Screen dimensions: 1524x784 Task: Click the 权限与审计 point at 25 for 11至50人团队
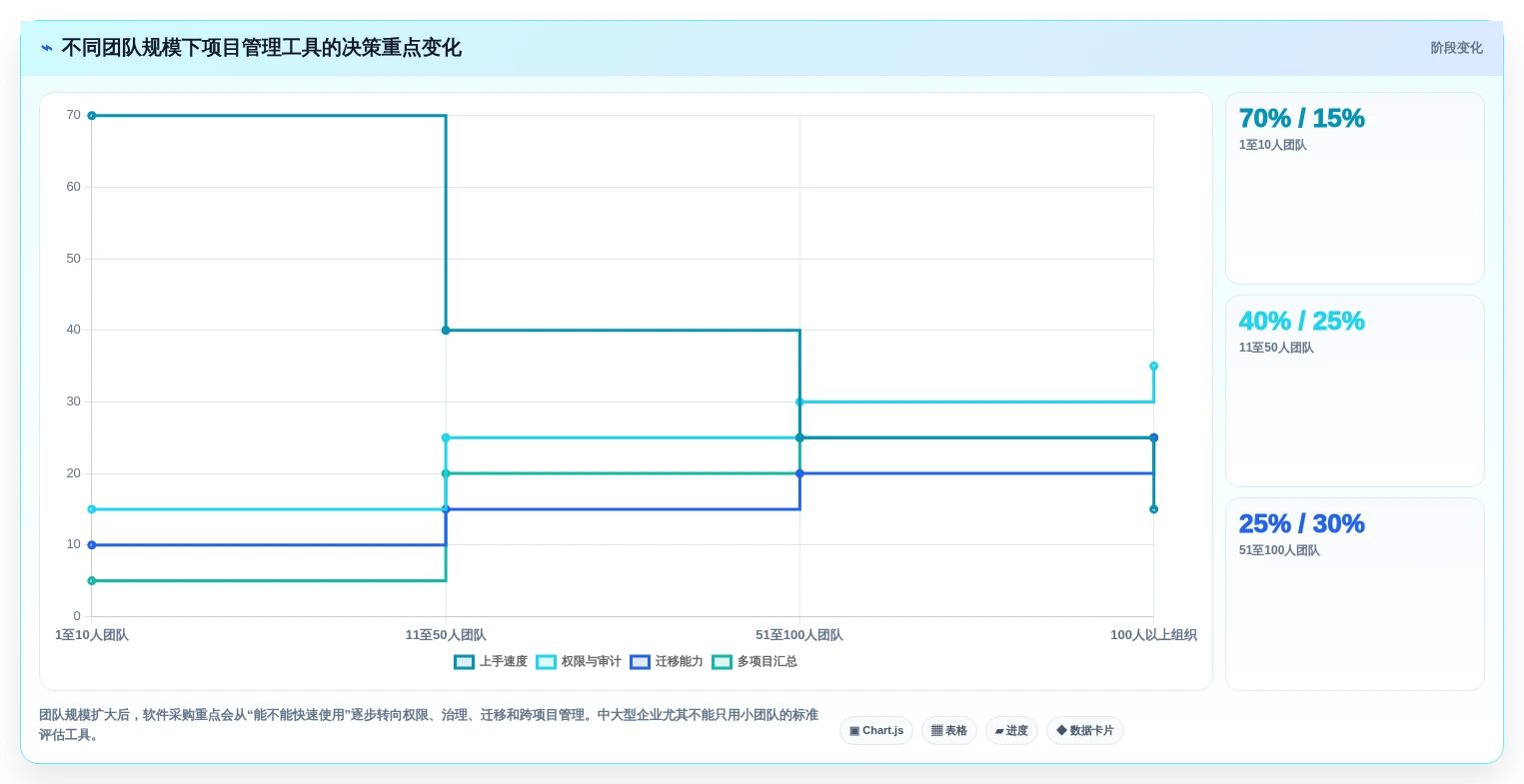pos(446,438)
